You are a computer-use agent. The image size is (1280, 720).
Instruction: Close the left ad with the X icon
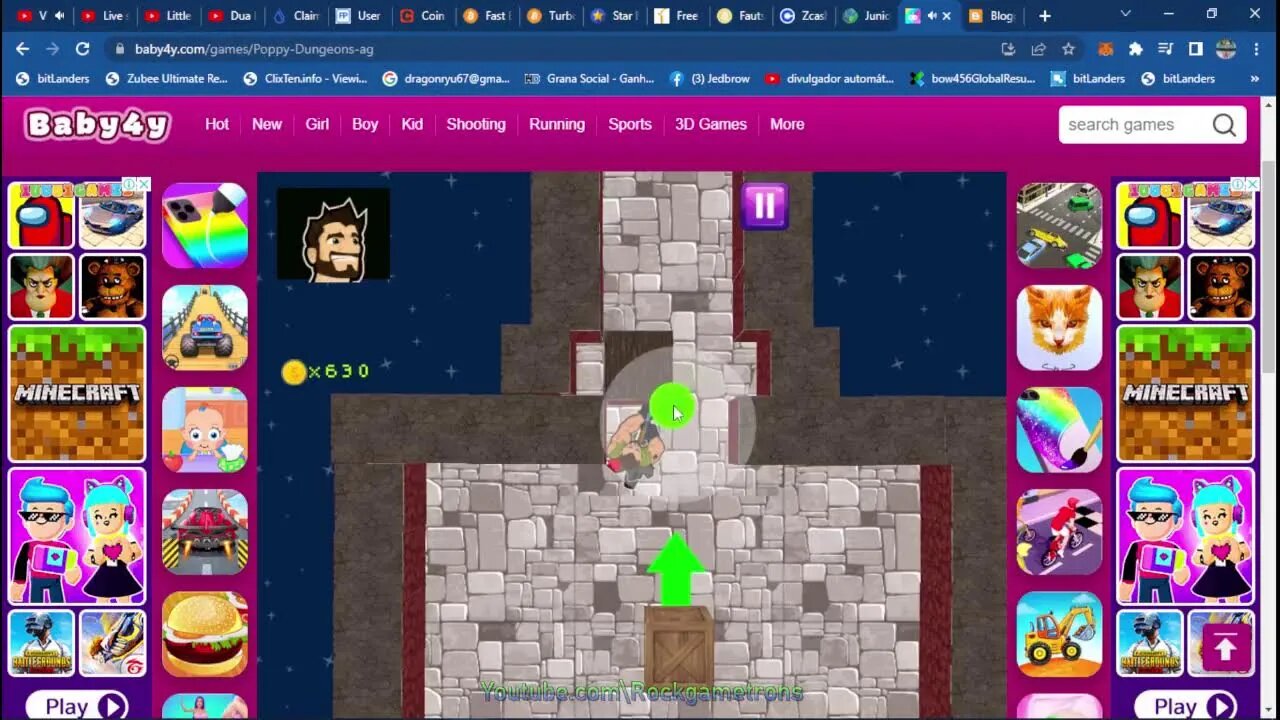click(143, 184)
